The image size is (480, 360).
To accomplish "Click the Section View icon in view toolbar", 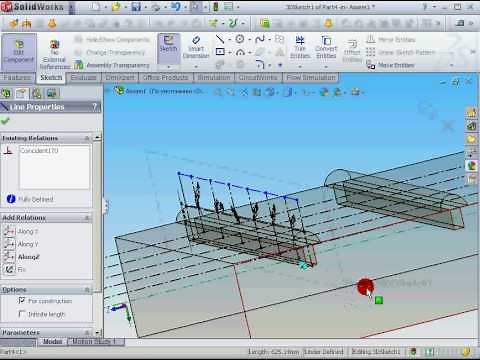I will click(257, 92).
